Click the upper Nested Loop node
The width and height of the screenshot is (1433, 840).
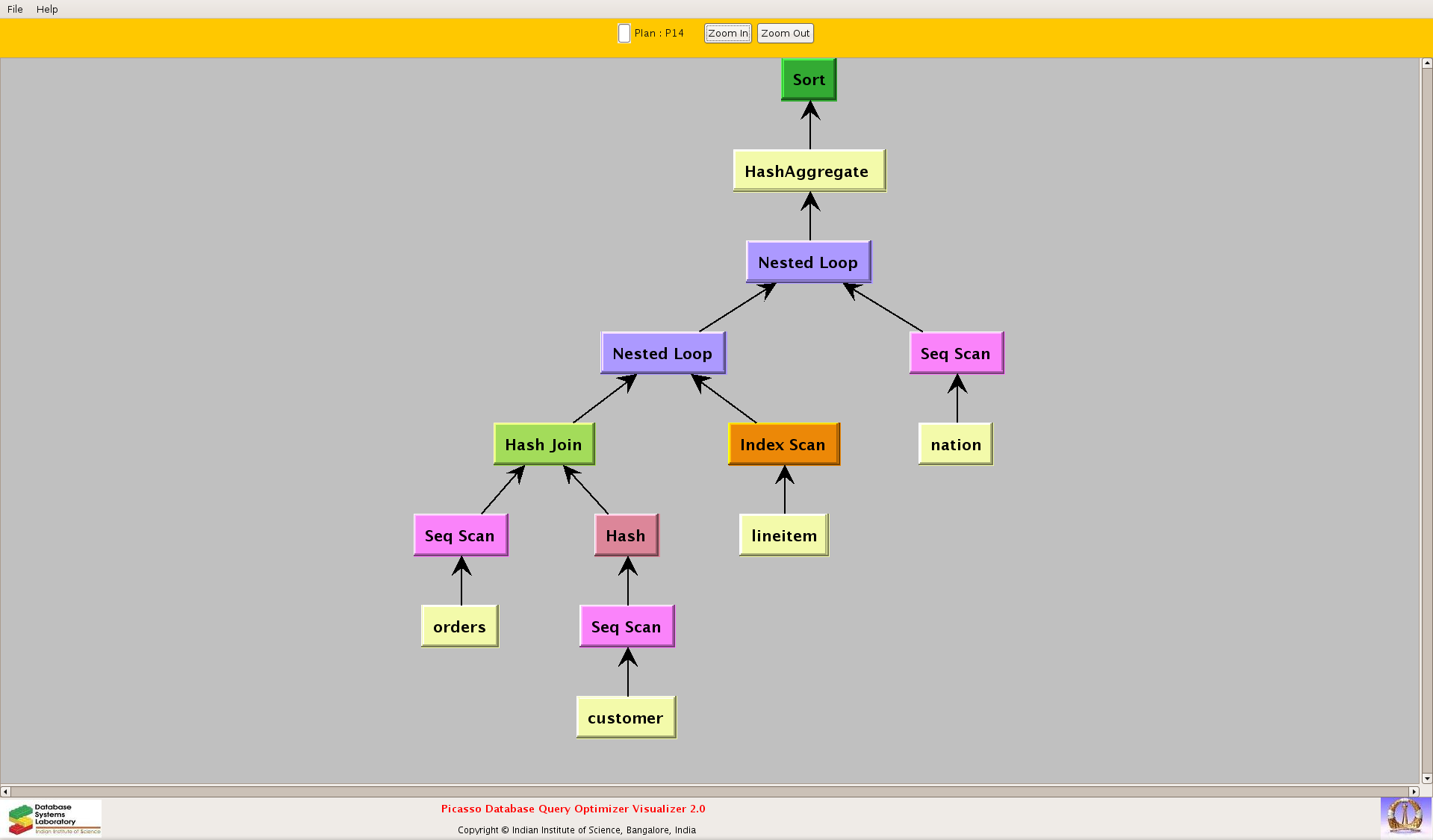click(808, 262)
